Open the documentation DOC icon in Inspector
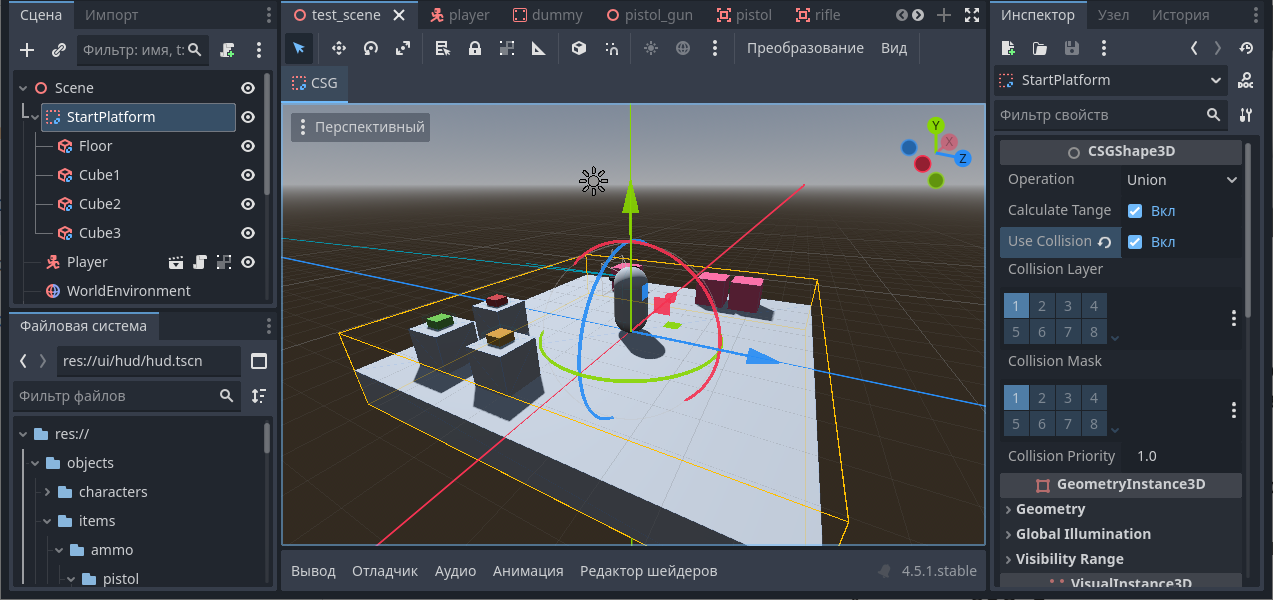Viewport: 1273px width, 600px height. click(1245, 80)
